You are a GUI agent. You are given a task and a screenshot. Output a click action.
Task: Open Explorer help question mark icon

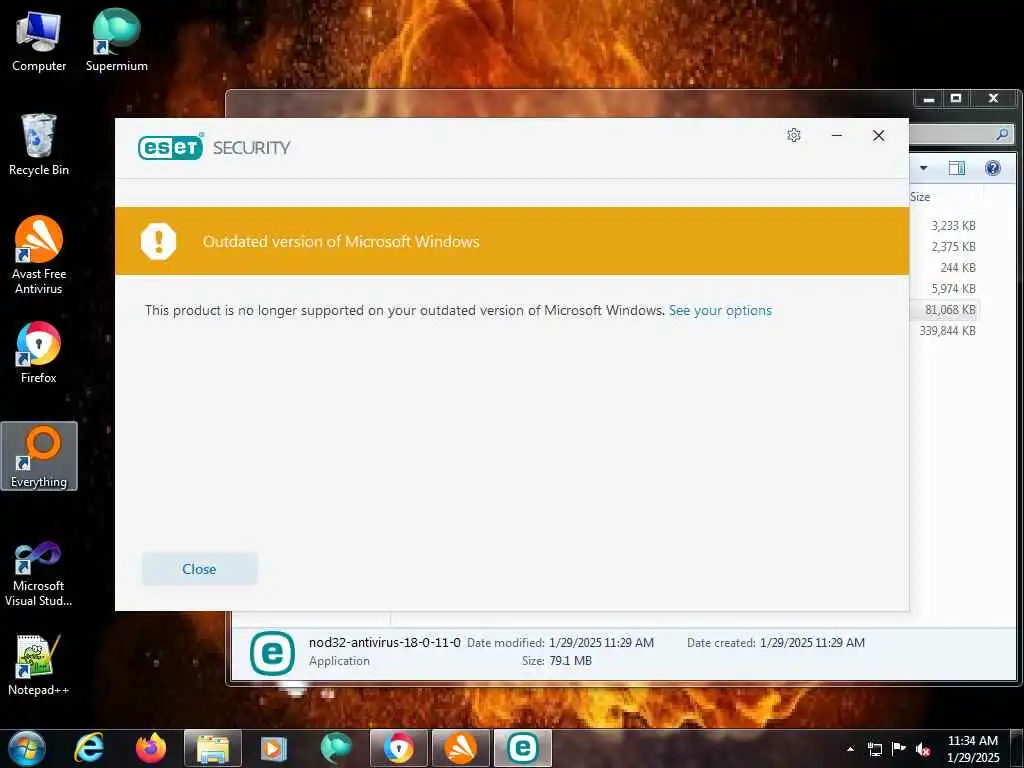[993, 168]
